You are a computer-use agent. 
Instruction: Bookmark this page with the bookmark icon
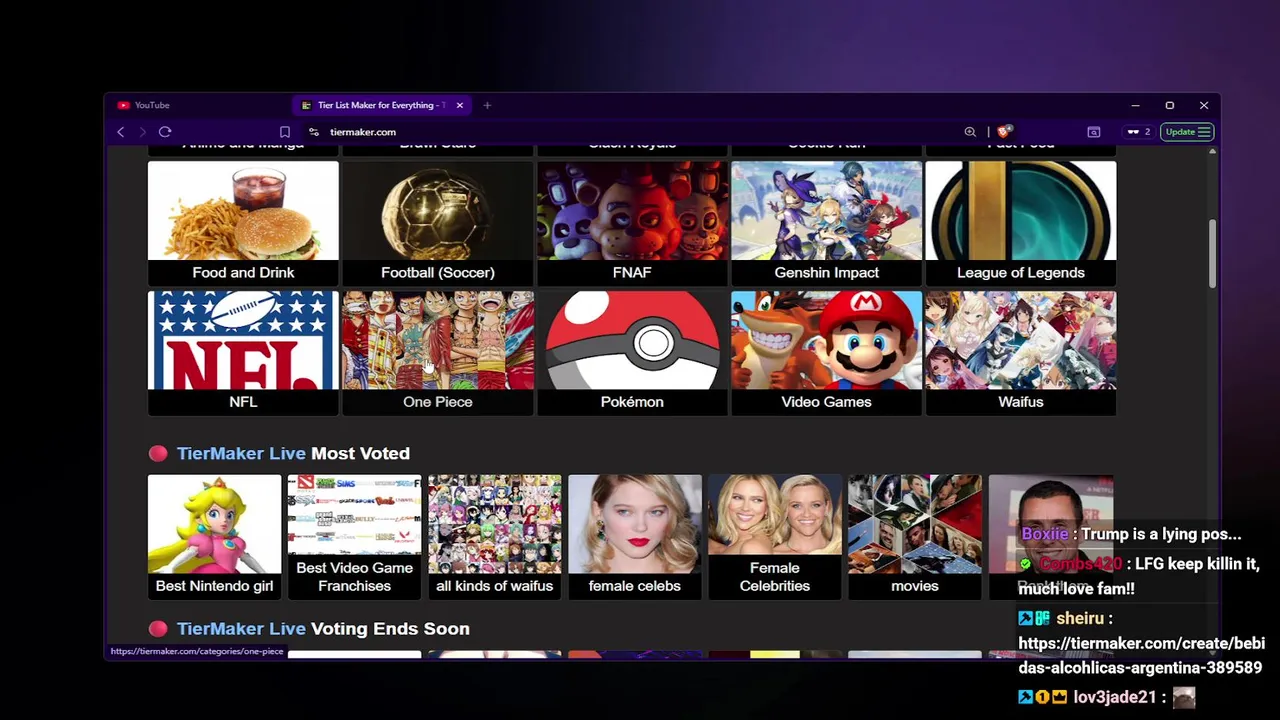pyautogui.click(x=285, y=132)
